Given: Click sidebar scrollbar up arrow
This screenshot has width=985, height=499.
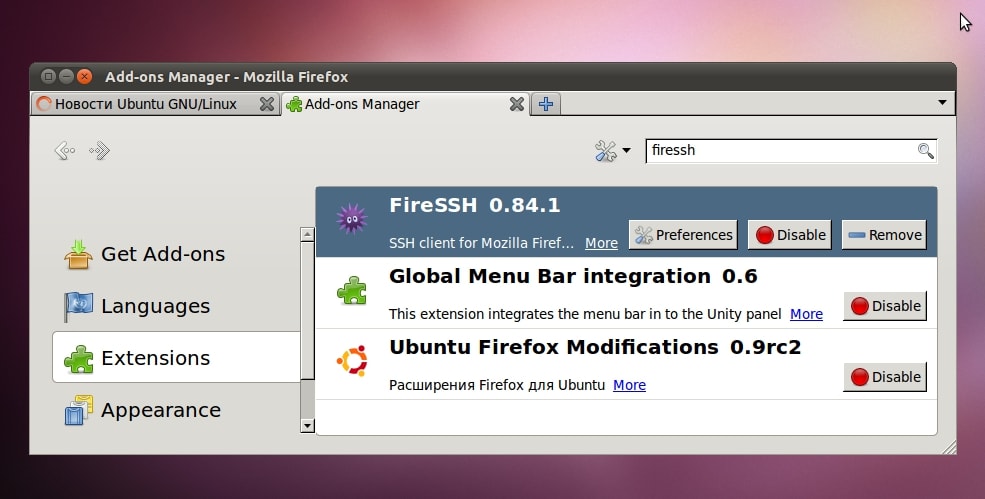Looking at the screenshot, I should (x=307, y=234).
